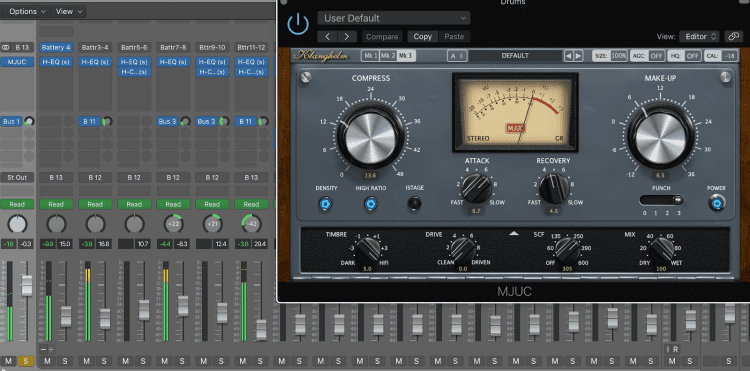This screenshot has height=371, width=750.
Task: Click the MIX dry/wet knob
Action: click(x=662, y=251)
